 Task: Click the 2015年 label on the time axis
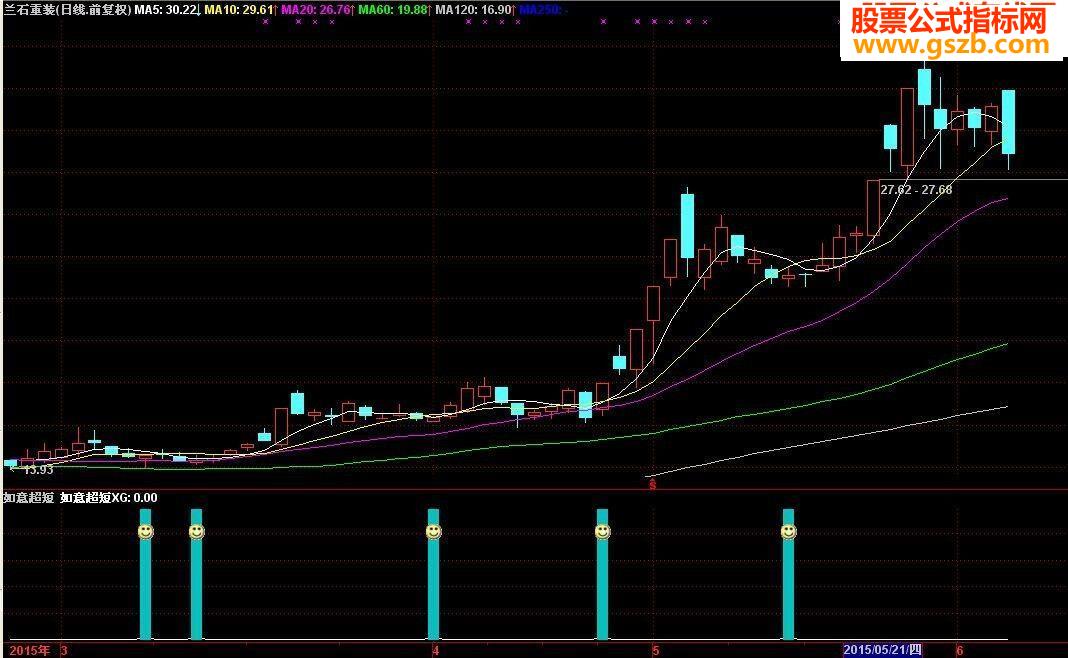pyautogui.click(x=29, y=651)
